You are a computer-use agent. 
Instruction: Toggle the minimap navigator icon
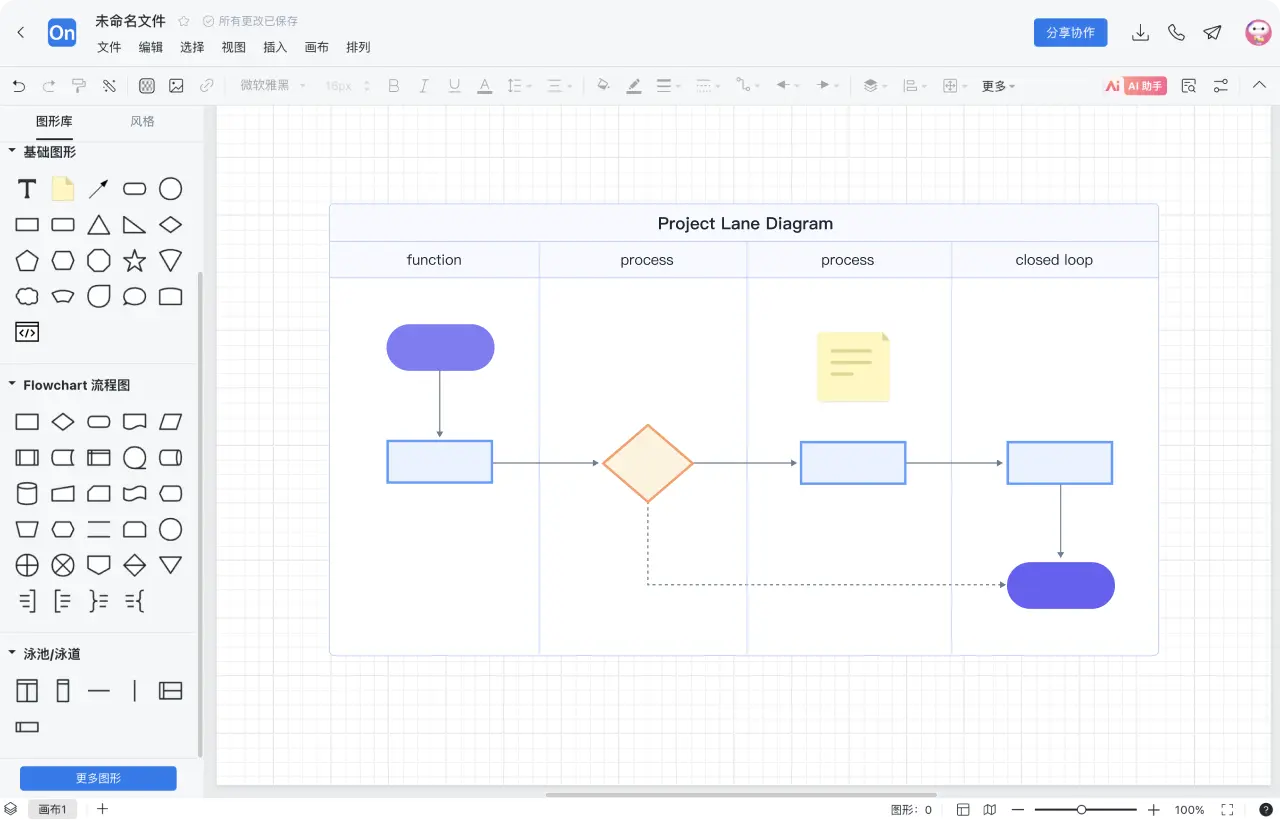pos(990,810)
